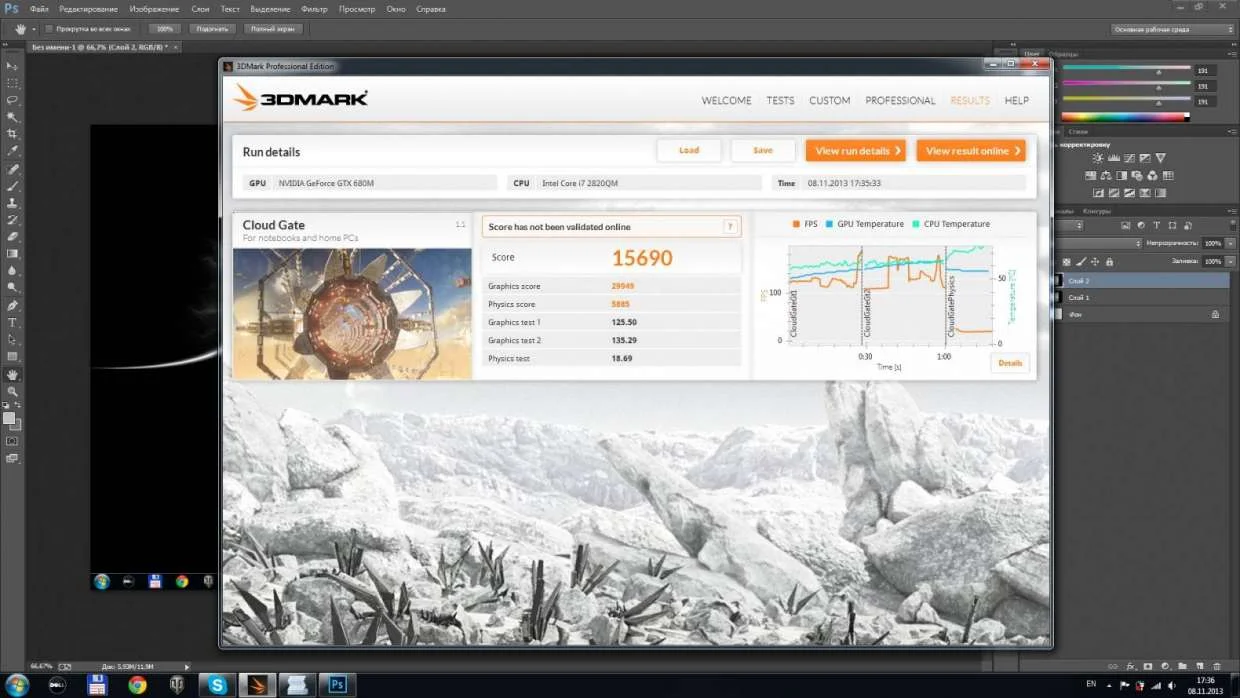Enable the scroll all windows checkbox

[49, 29]
